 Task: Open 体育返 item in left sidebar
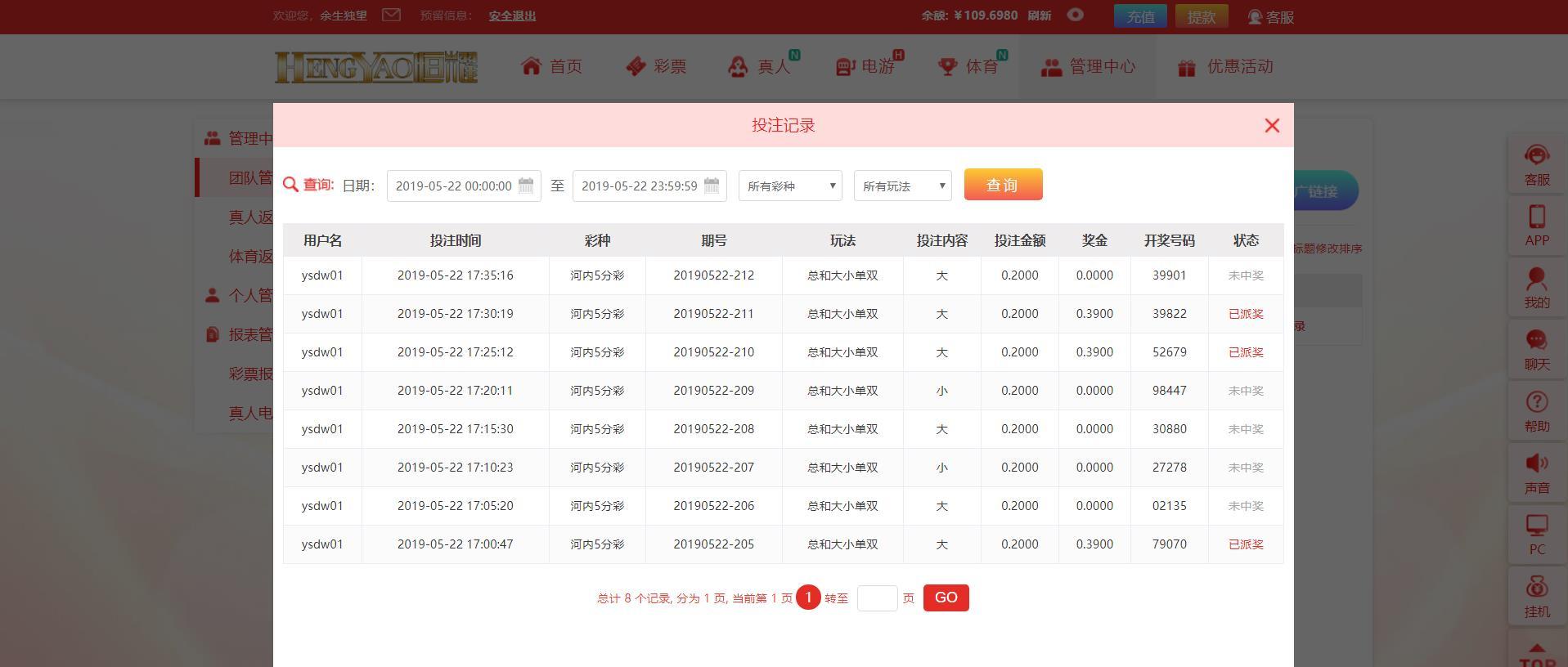point(250,256)
